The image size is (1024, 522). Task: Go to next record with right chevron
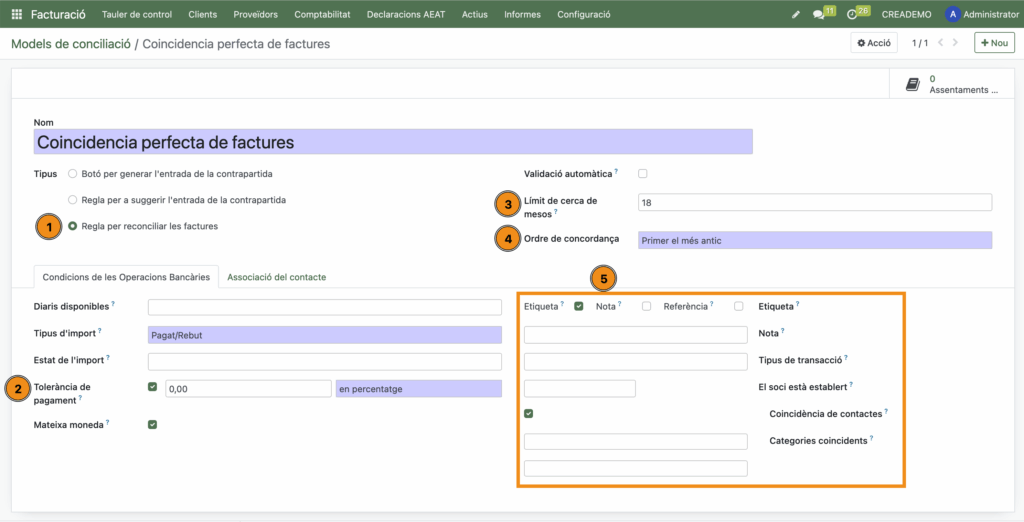coord(956,43)
